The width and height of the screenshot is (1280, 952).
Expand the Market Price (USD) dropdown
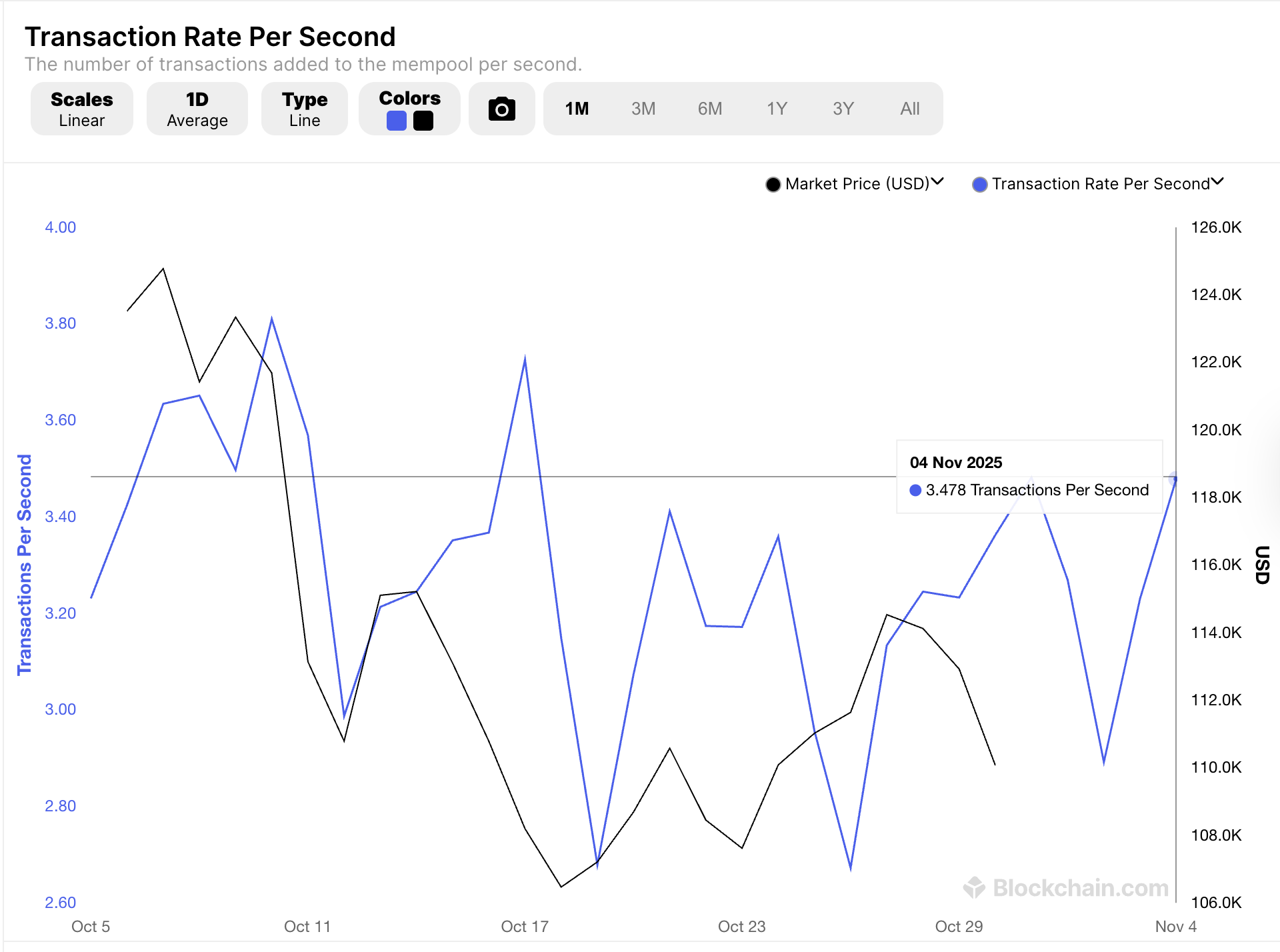click(x=939, y=182)
